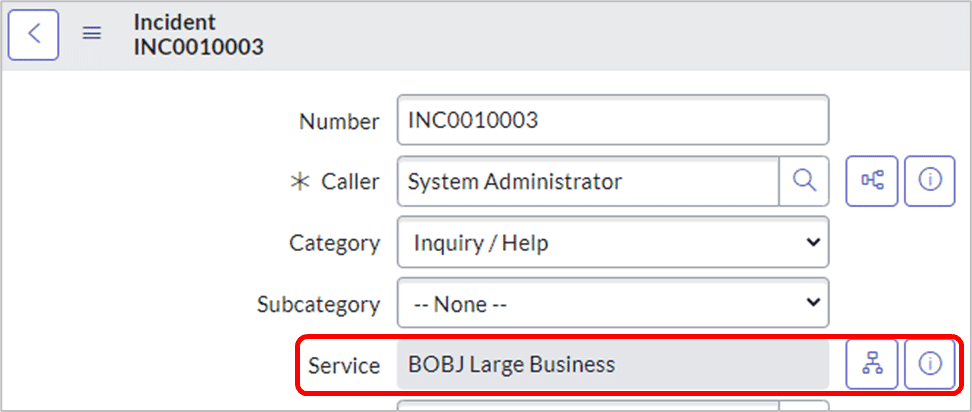The height and width of the screenshot is (412, 972).
Task: Open the hamburger context menu icon
Action: coord(92,33)
